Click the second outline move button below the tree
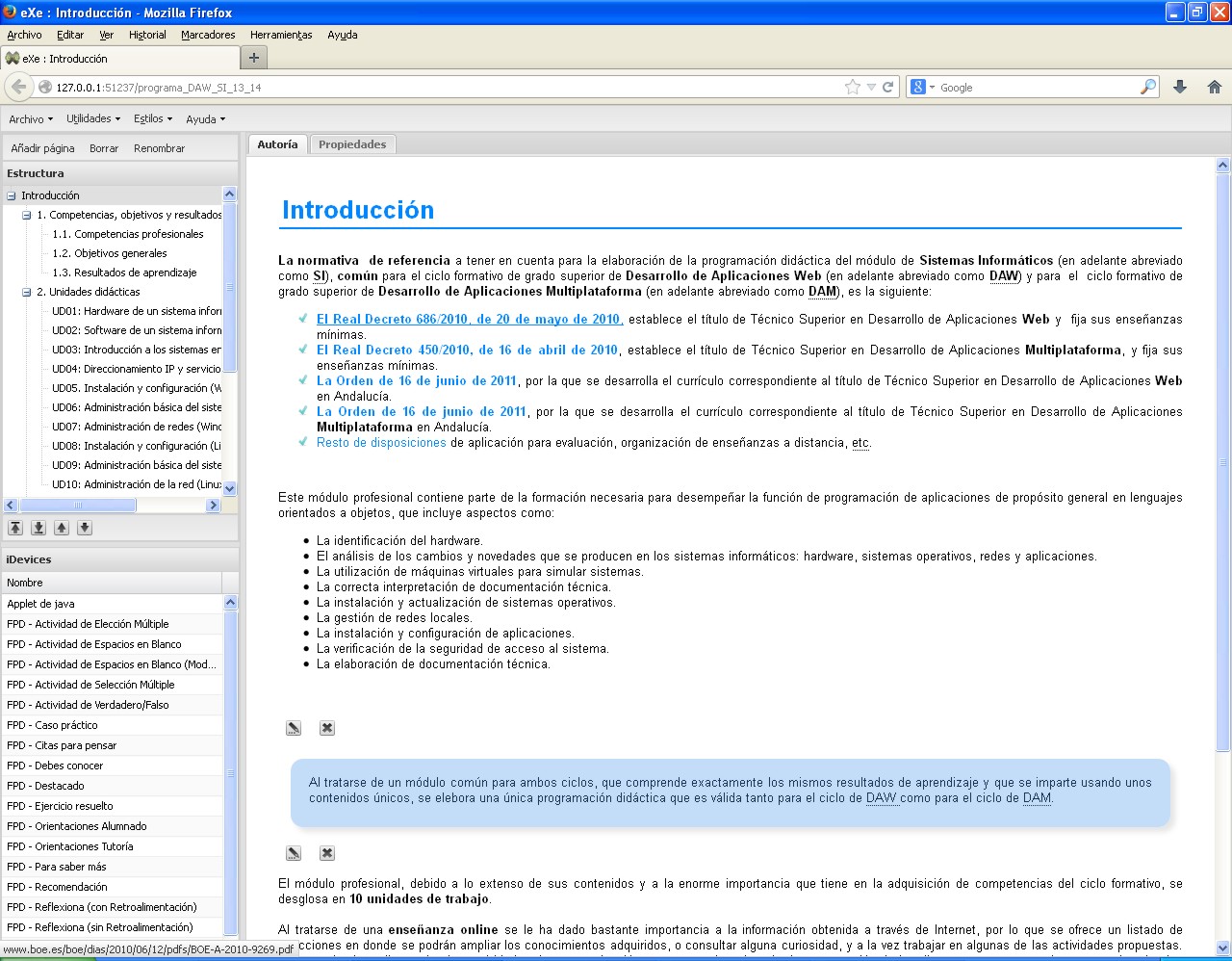Screen dimensions: 1232x961 [38, 528]
